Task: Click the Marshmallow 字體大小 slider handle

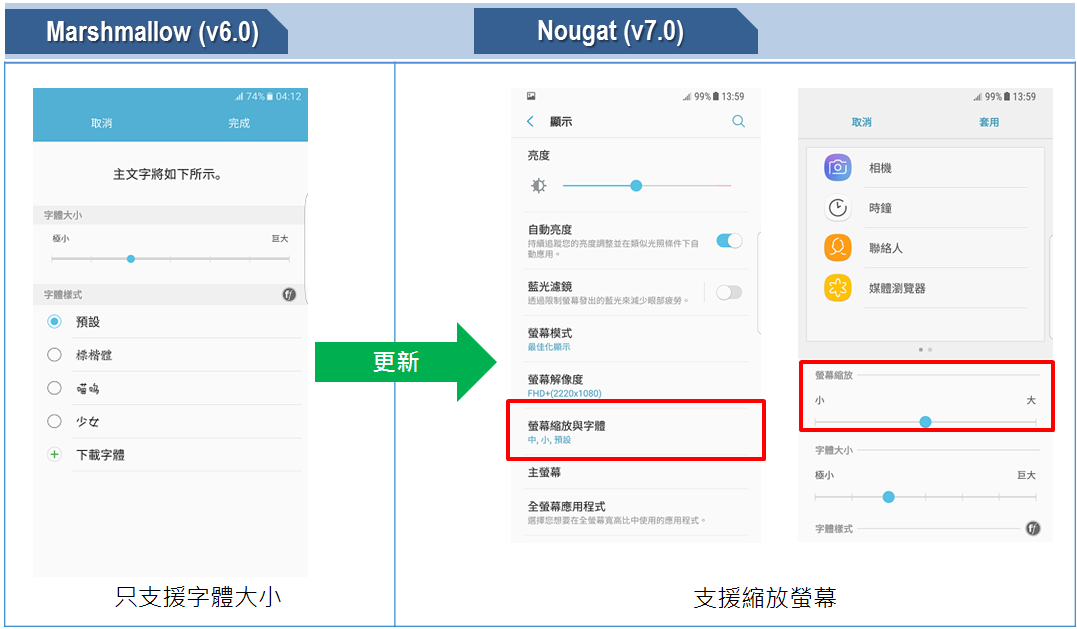Action: coord(131,259)
